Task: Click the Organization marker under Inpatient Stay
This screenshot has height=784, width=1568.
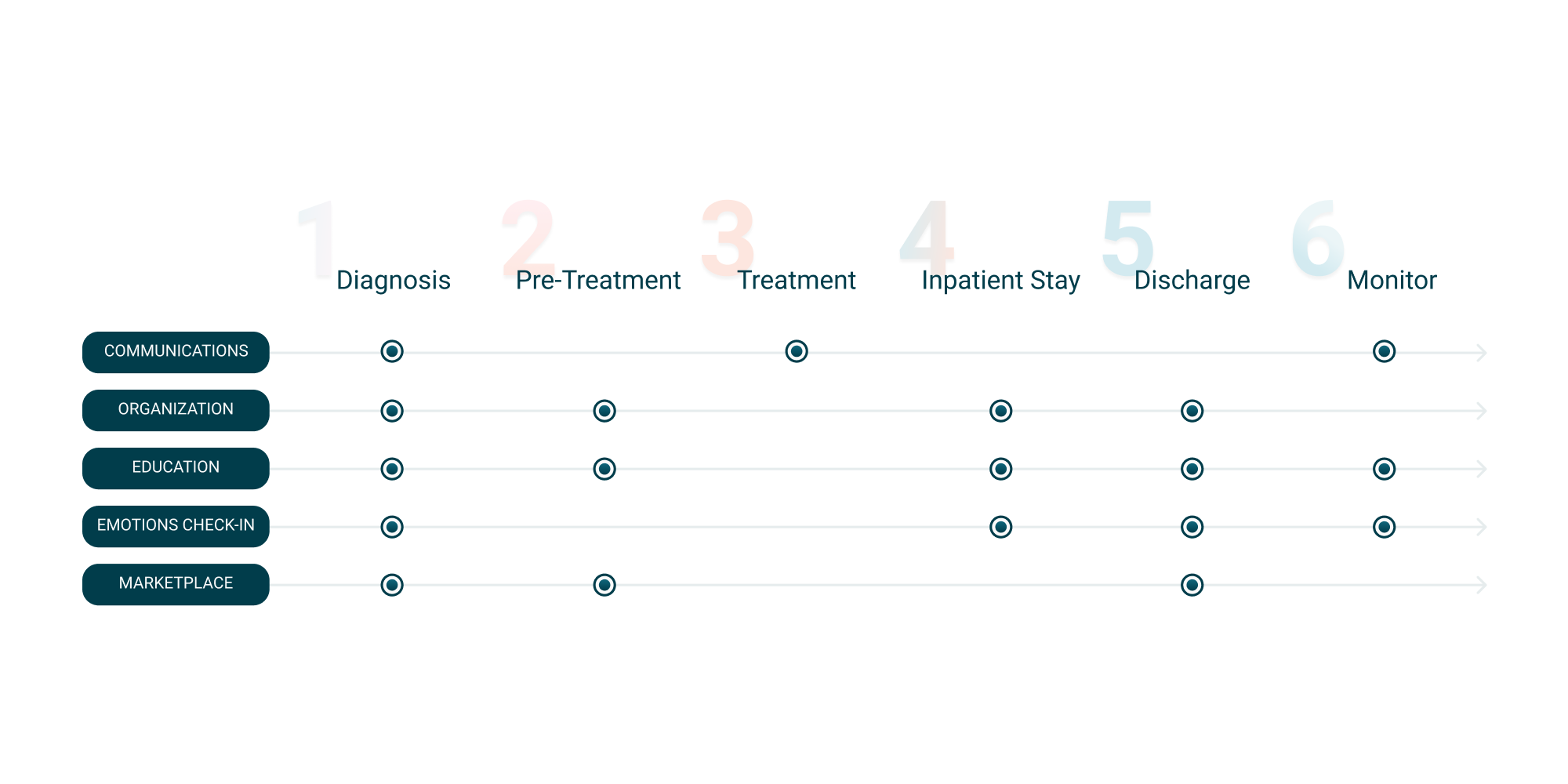Action: [1001, 411]
